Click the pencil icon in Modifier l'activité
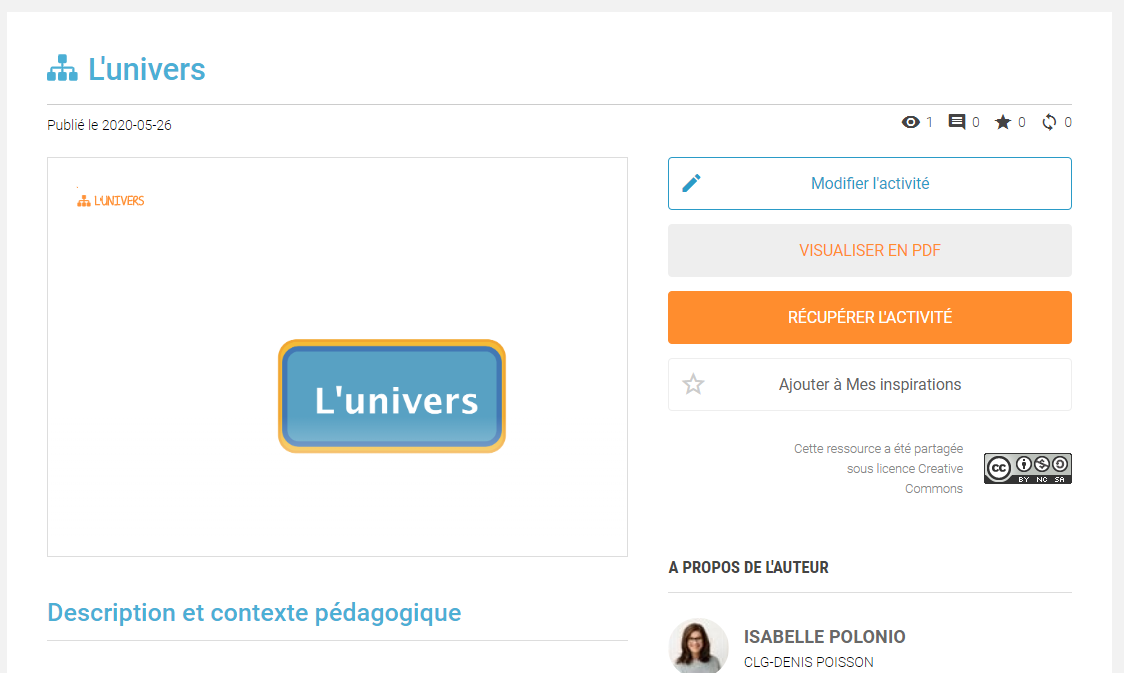 pyautogui.click(x=691, y=183)
